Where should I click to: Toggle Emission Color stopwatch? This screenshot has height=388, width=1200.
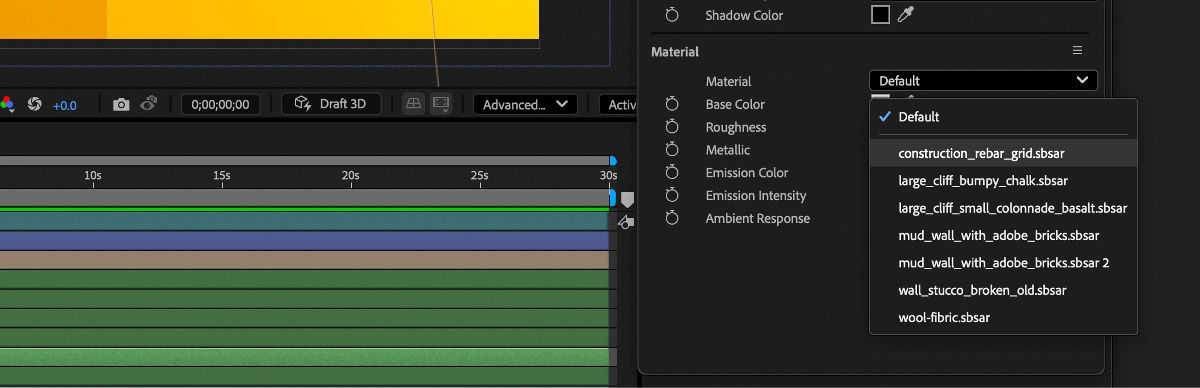pos(672,173)
